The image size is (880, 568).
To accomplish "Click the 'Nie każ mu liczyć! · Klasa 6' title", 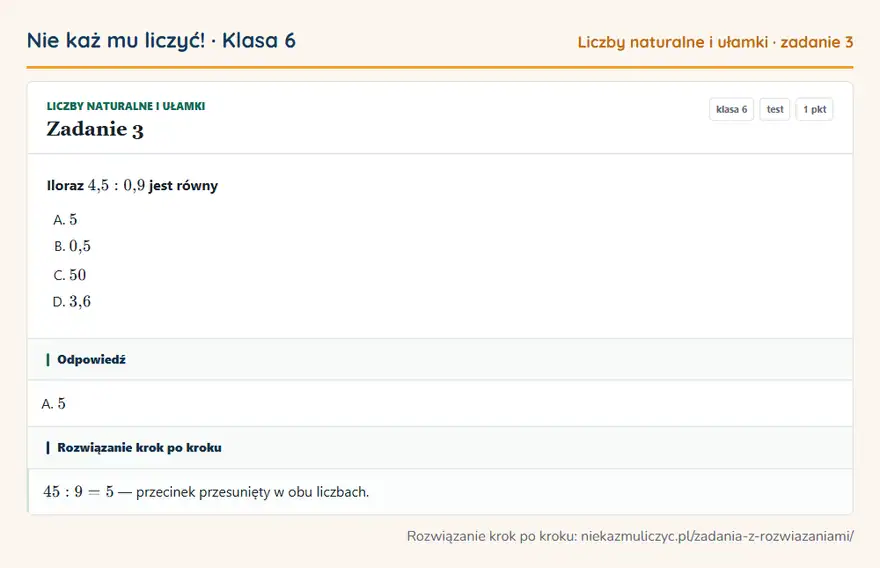I will (161, 41).
